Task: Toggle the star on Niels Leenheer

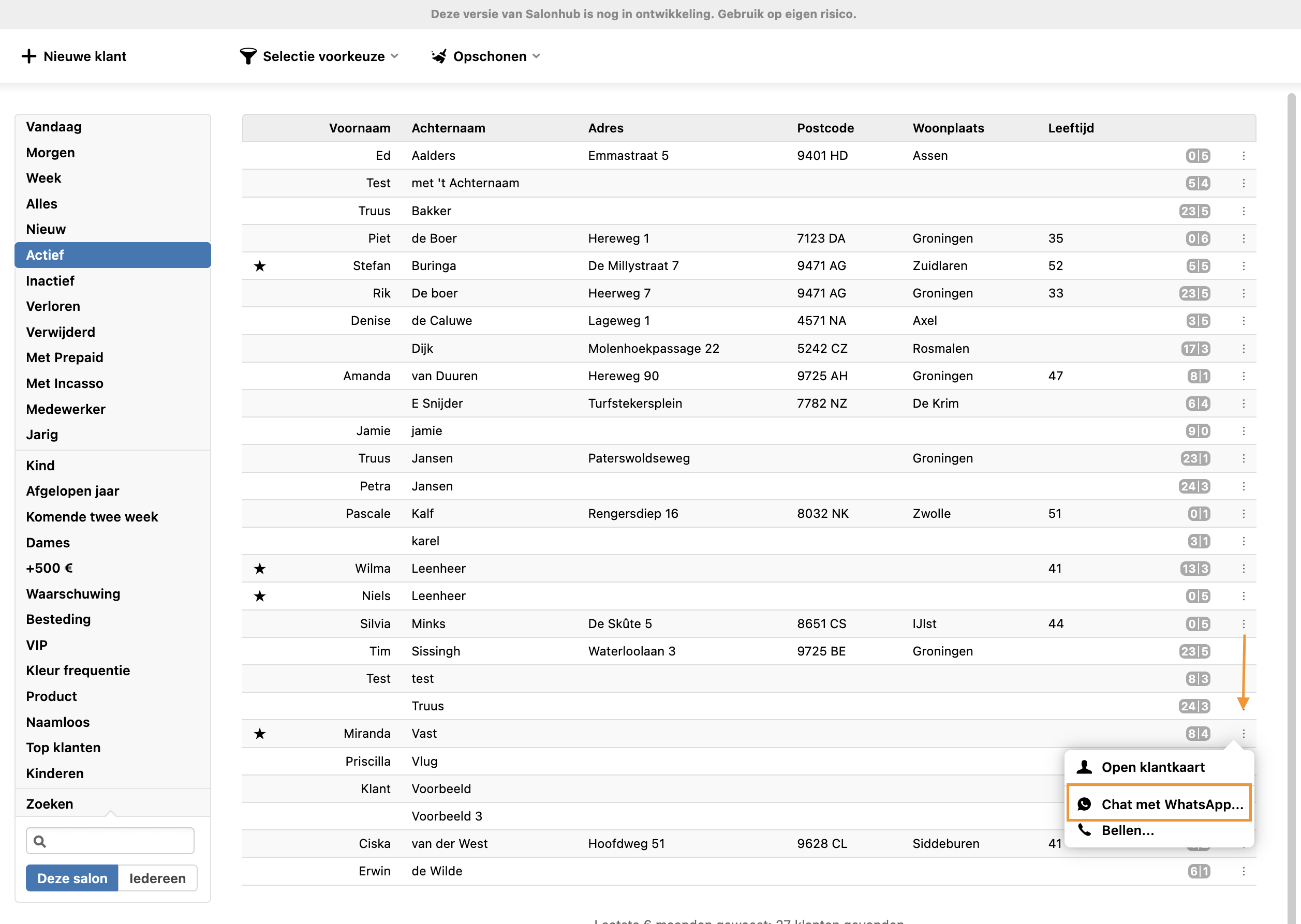Action: [259, 595]
